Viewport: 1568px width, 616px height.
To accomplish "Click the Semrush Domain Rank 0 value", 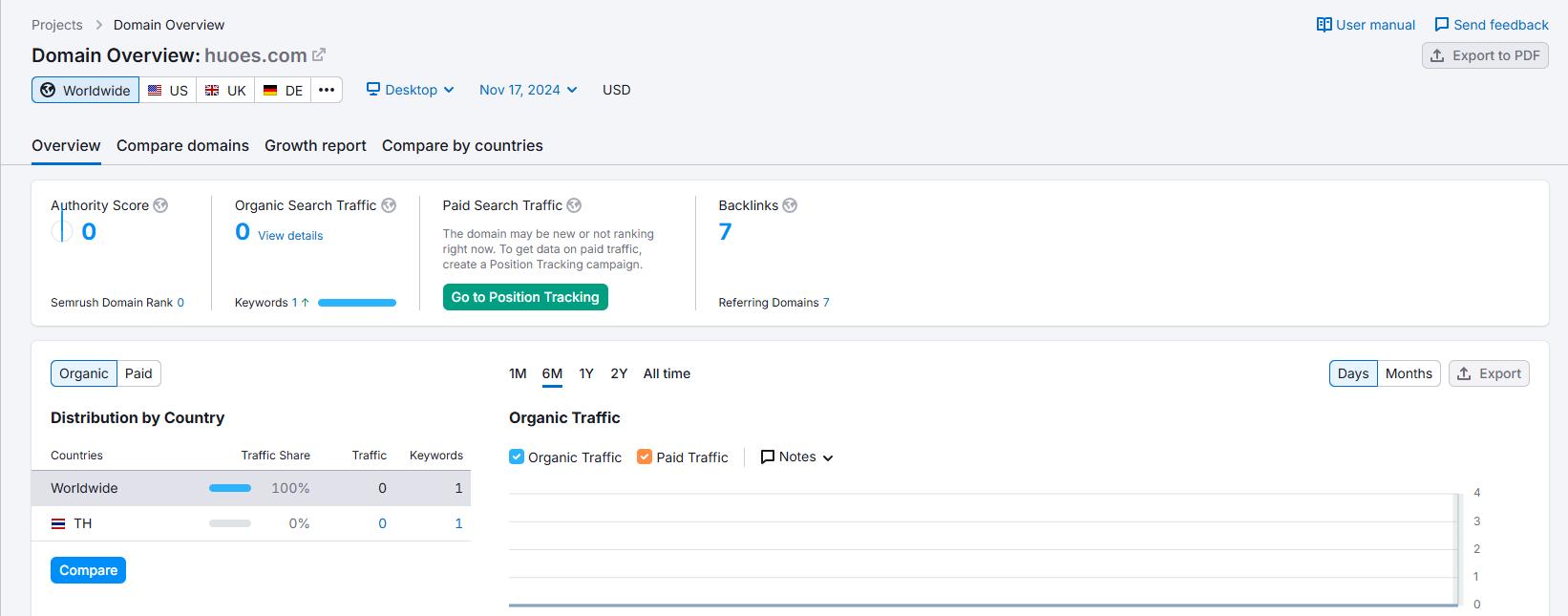I will (x=180, y=303).
